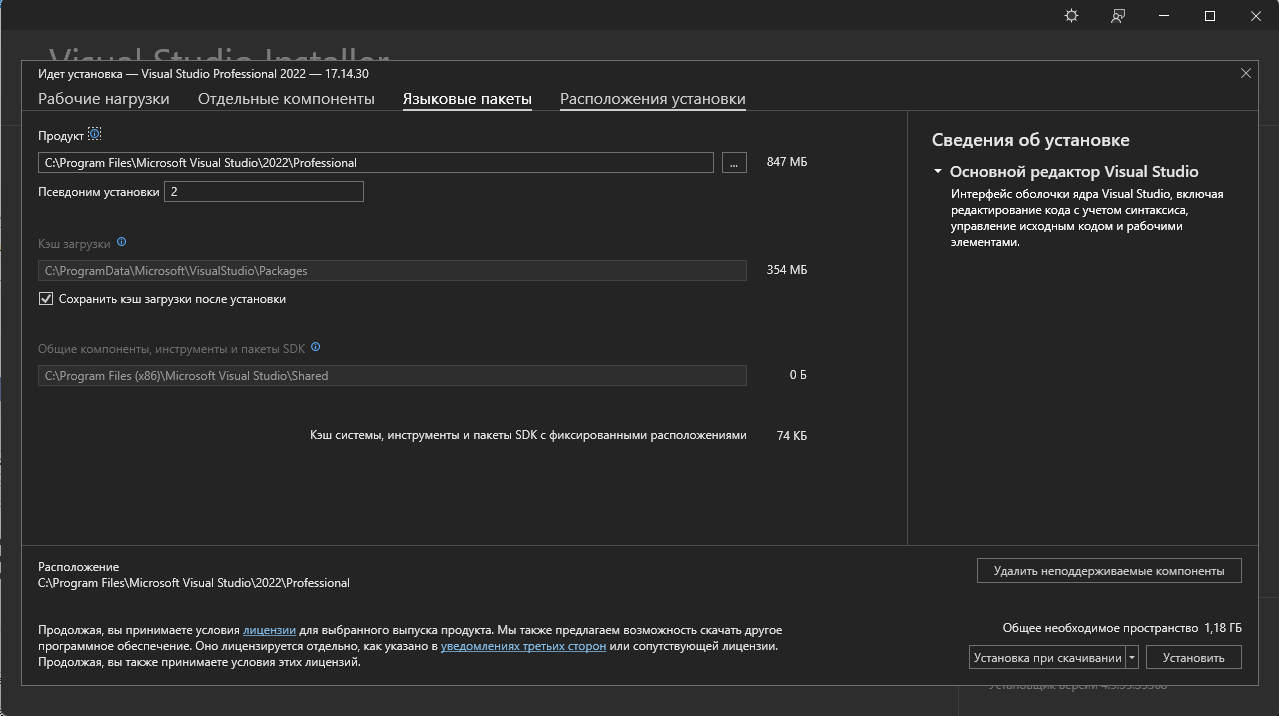Uncheck Сохранить кэш загрузки после установки
The height and width of the screenshot is (716, 1279).
pyautogui.click(x=46, y=299)
